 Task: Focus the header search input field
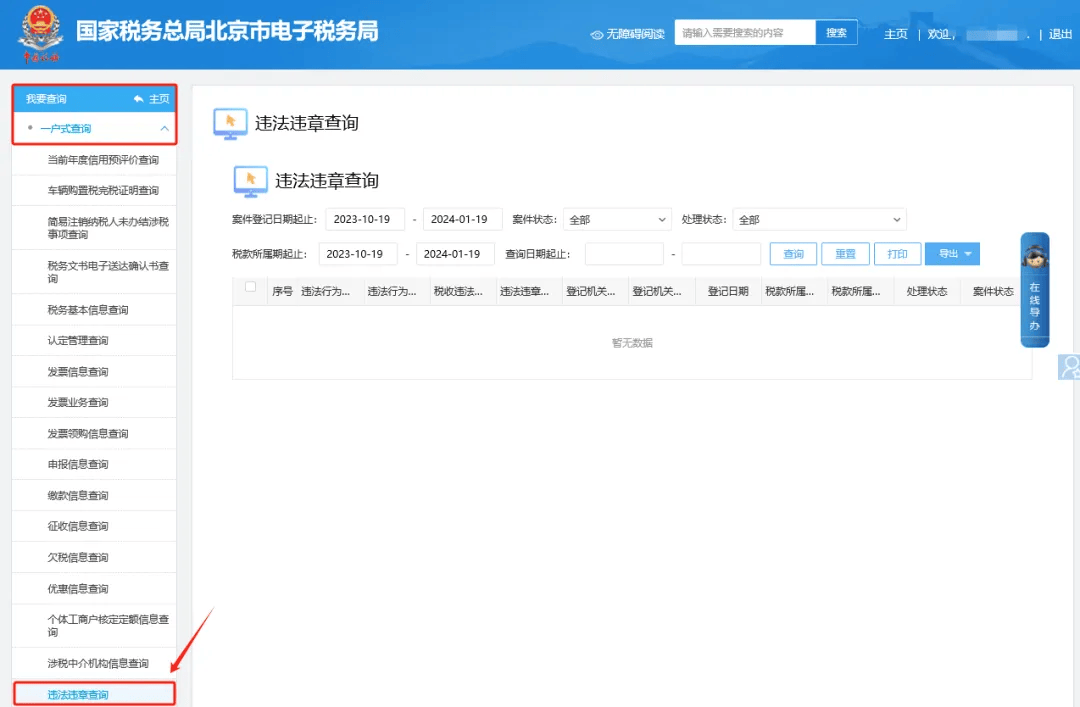(745, 32)
